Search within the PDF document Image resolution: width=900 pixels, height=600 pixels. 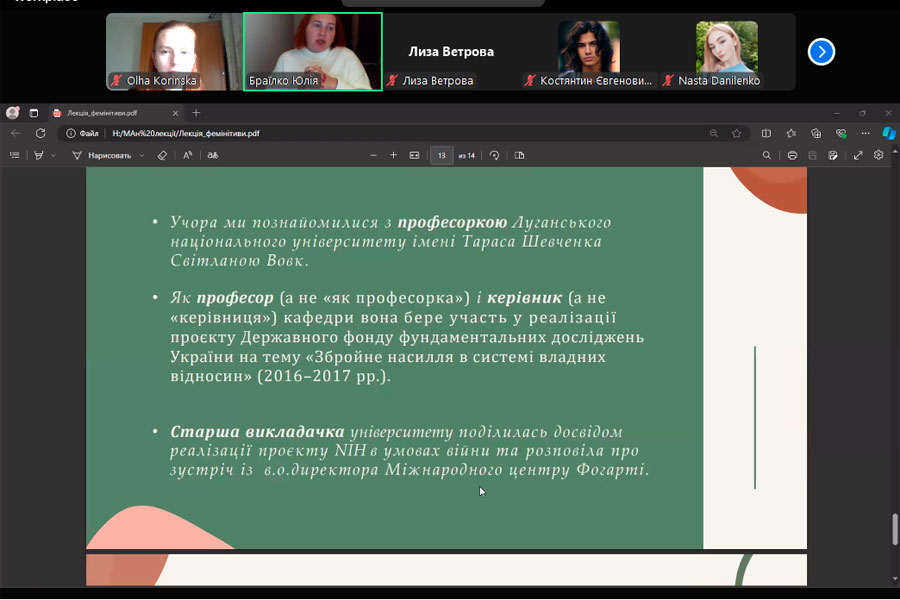(x=766, y=155)
